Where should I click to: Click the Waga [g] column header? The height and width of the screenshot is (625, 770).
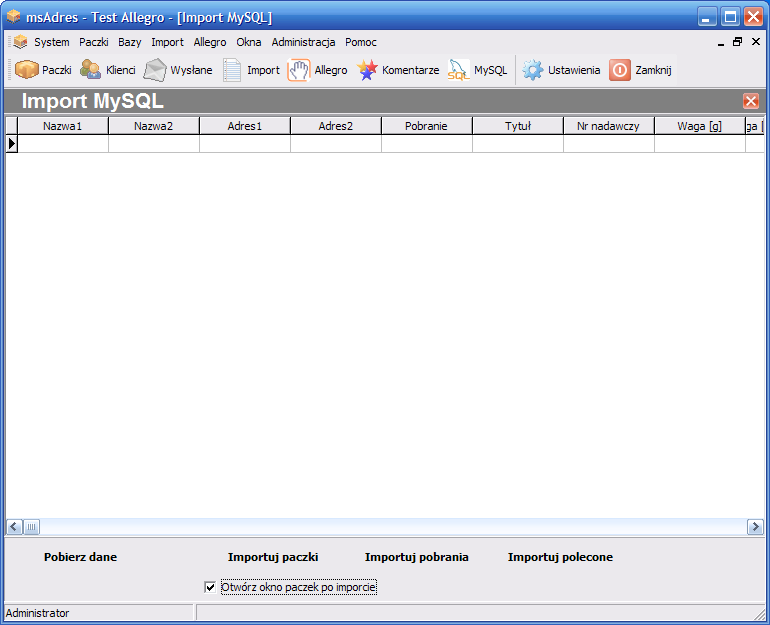tap(699, 126)
